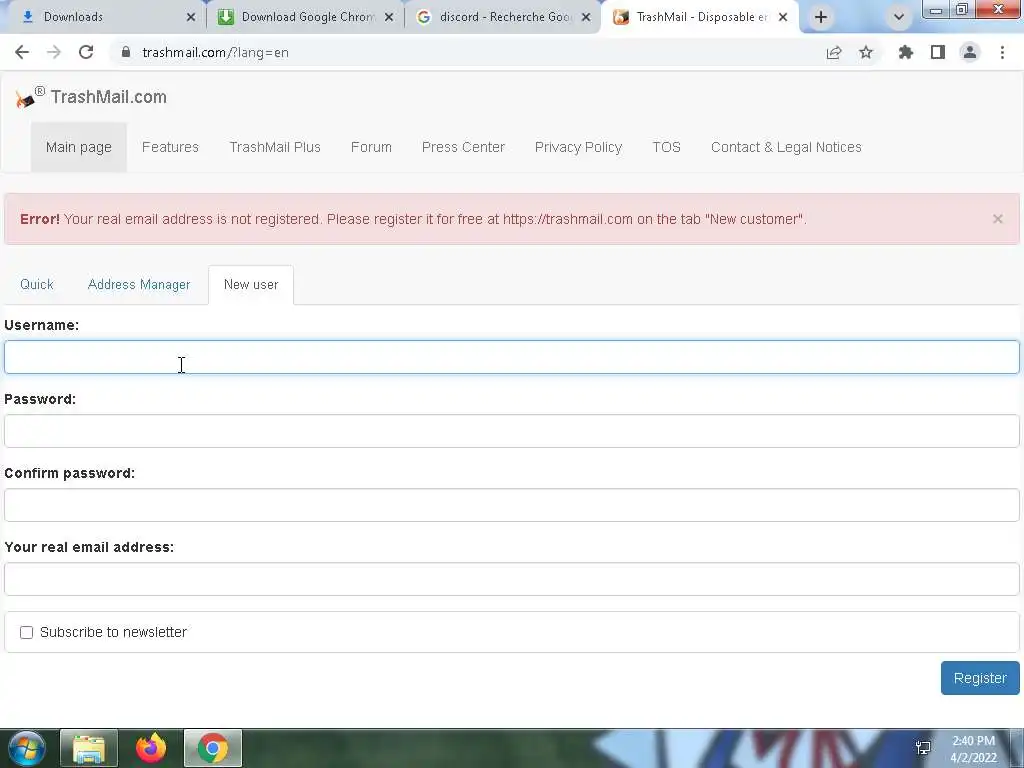The image size is (1024, 768).
Task: Click the TrashMail.com site title
Action: pyautogui.click(x=108, y=97)
